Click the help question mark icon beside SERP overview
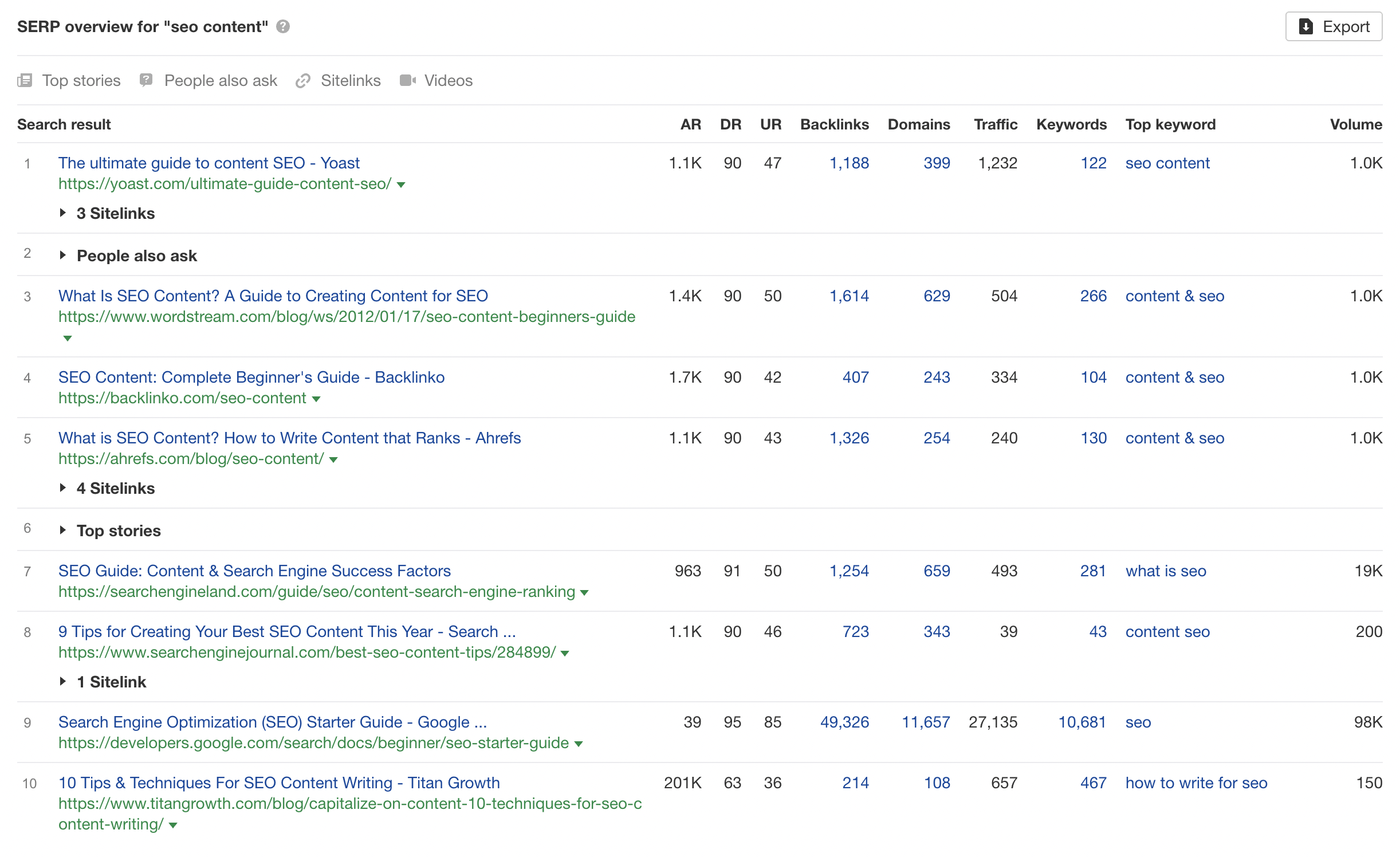This screenshot has width=1400, height=857. tap(283, 26)
